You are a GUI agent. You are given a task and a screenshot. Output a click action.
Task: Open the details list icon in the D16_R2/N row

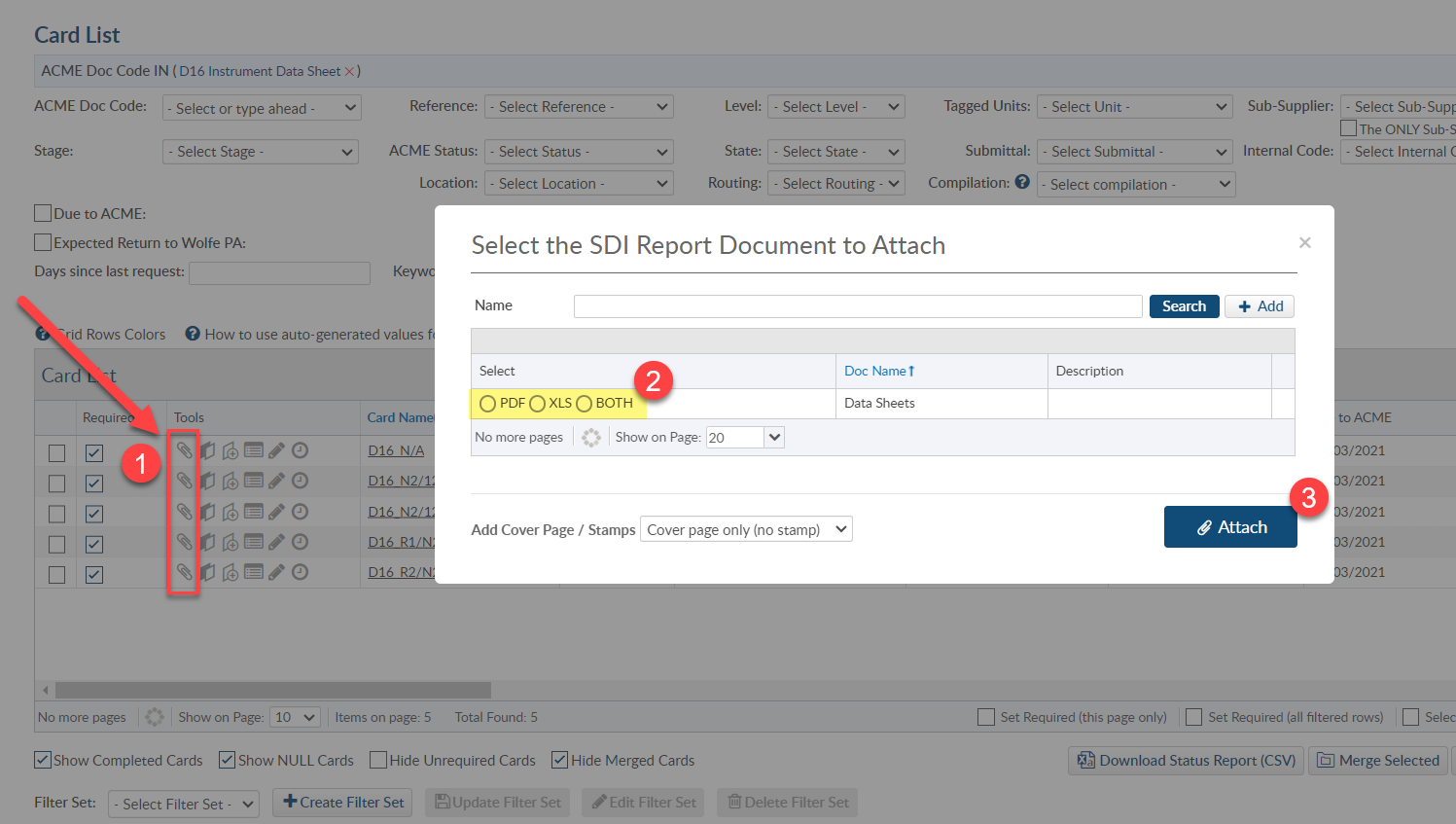[x=254, y=572]
